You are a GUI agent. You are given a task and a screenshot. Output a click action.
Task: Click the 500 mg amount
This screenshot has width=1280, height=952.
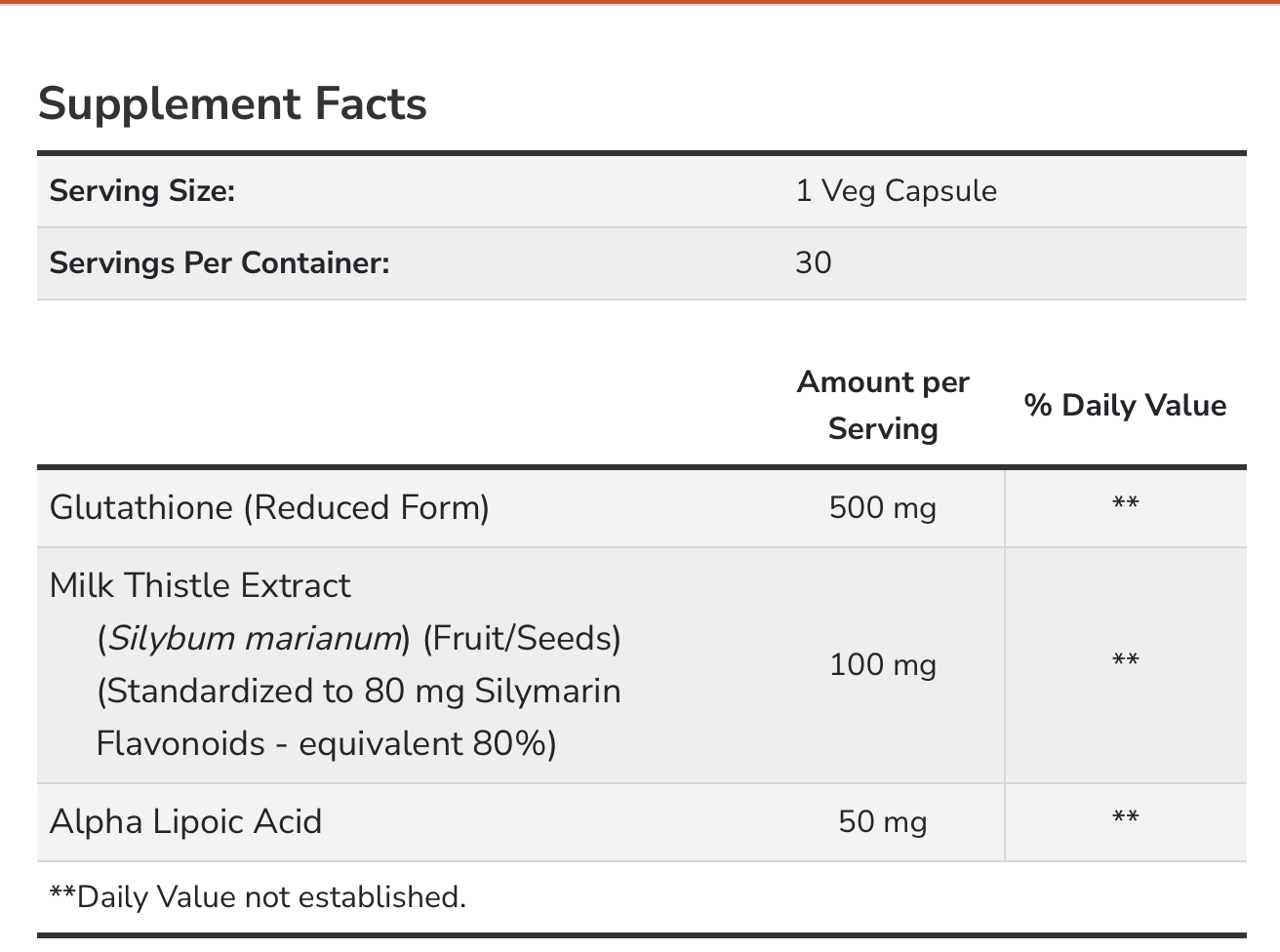pos(883,507)
